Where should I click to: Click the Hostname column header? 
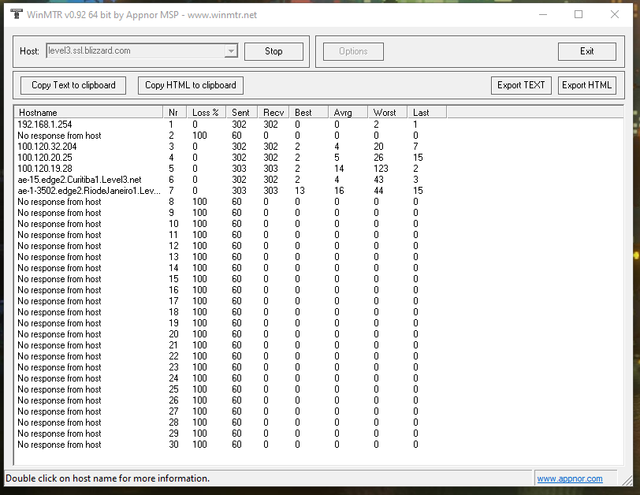coord(88,112)
